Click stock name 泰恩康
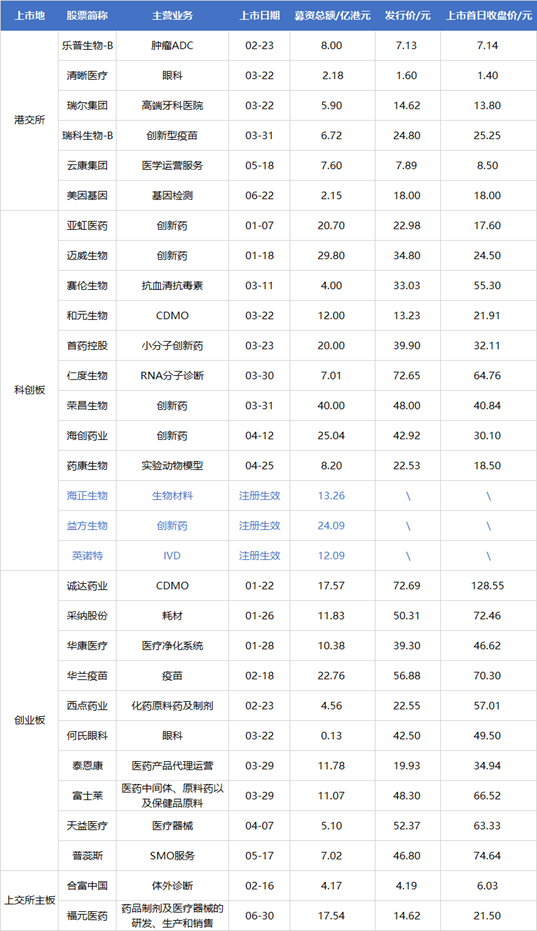This screenshot has height=931, width=537. [x=87, y=766]
